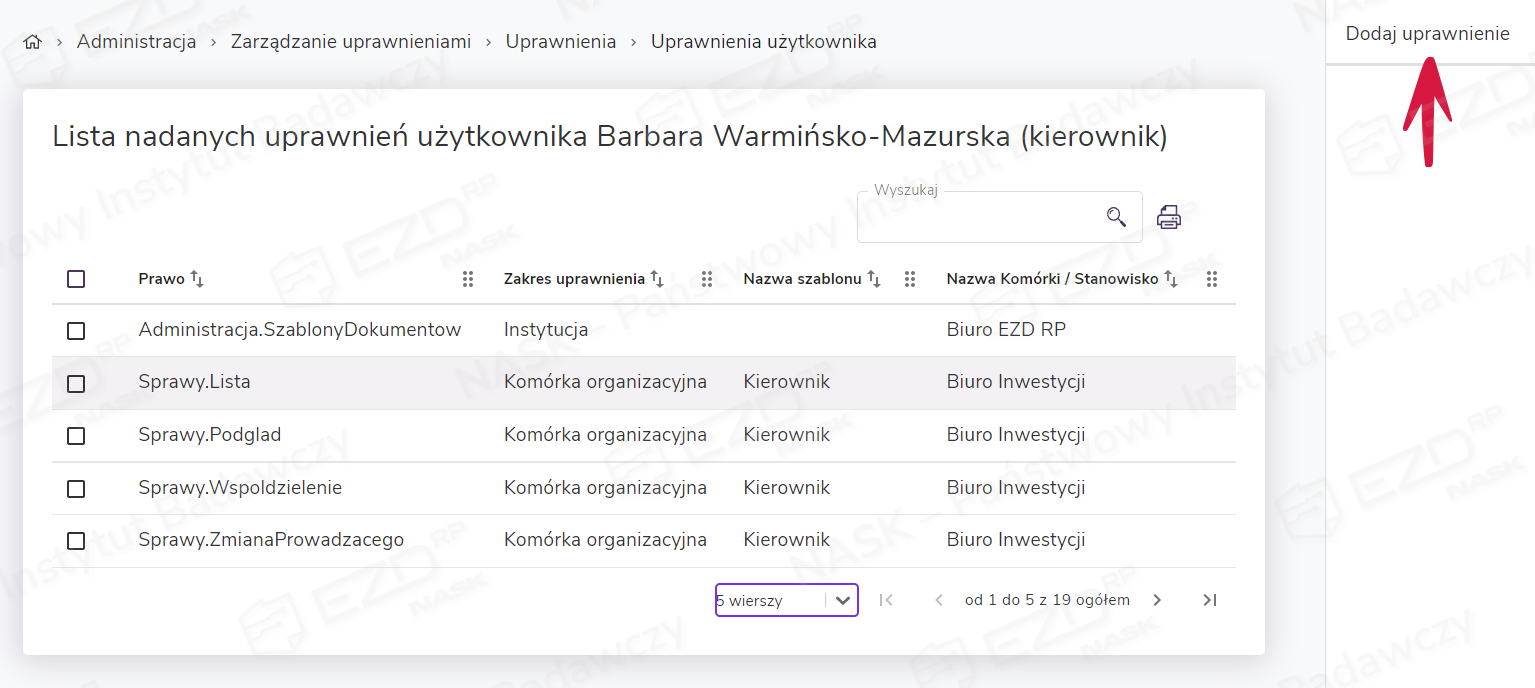Screen dimensions: 1535x688
Task: Click the magnifying glass search icon
Action: point(1116,217)
